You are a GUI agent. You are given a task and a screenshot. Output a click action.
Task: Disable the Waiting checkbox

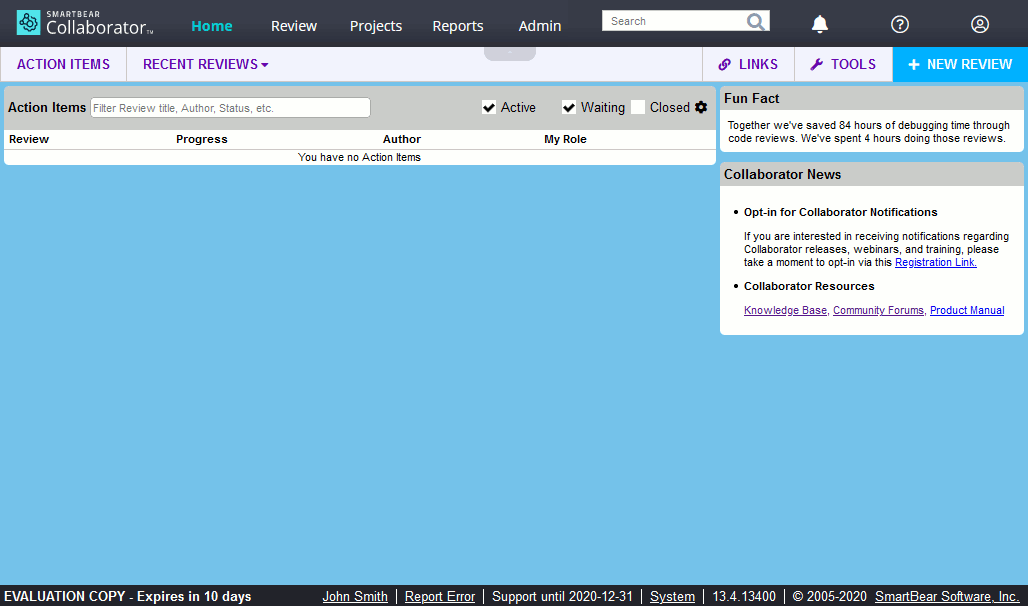click(x=568, y=107)
